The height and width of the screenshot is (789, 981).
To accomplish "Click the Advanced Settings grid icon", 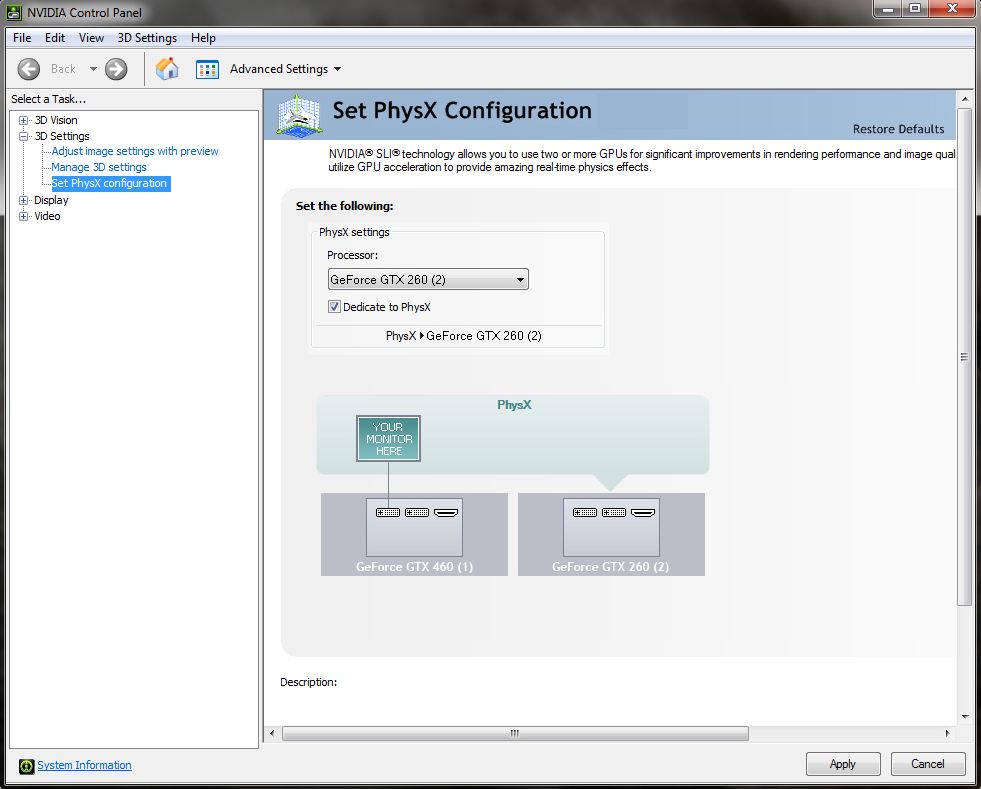I will (207, 69).
